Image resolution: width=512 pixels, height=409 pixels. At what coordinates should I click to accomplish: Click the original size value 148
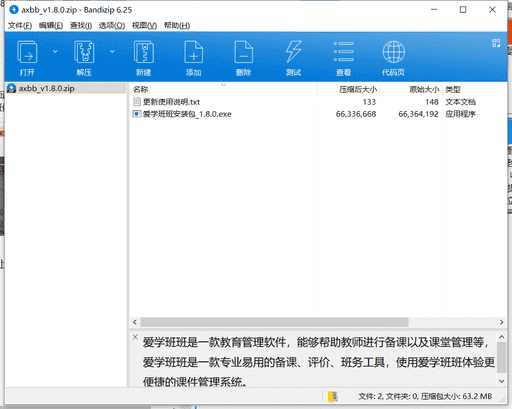point(432,102)
